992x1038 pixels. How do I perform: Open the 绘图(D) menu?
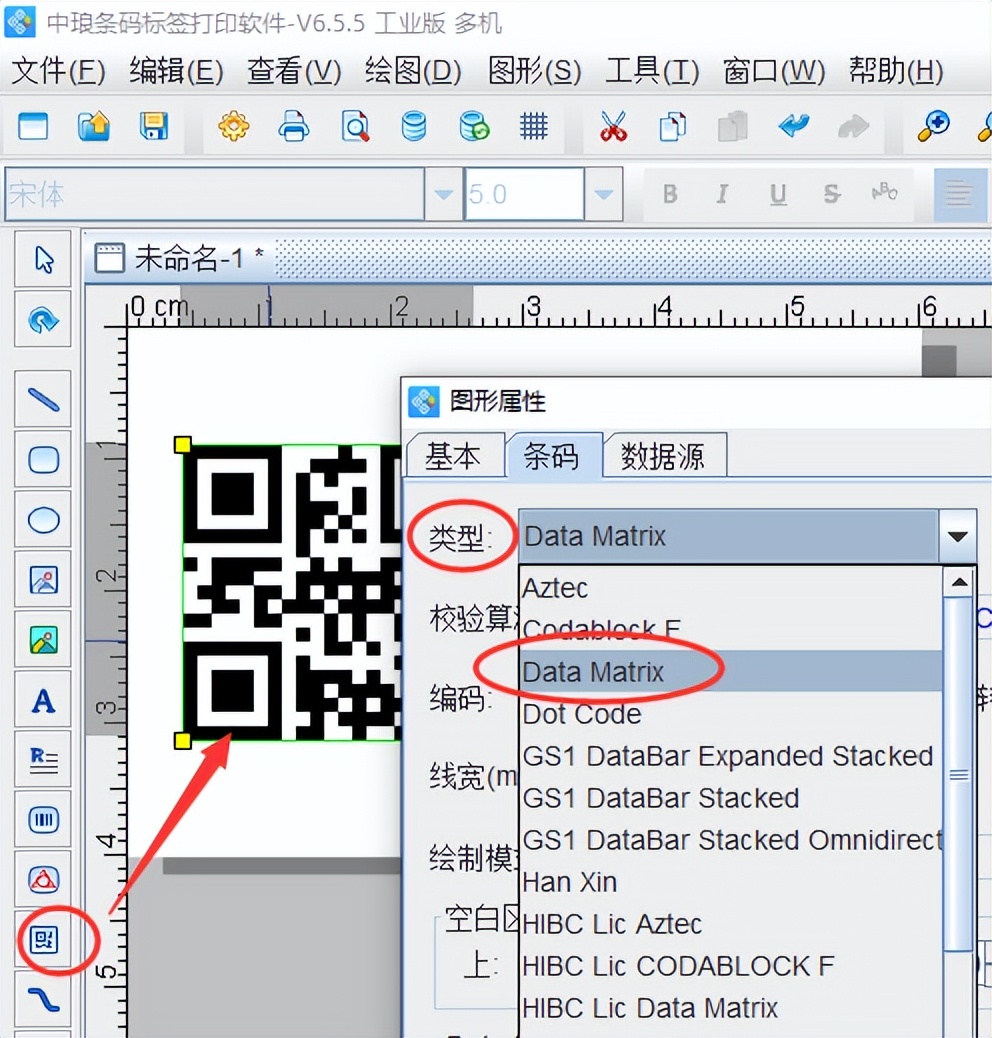412,71
